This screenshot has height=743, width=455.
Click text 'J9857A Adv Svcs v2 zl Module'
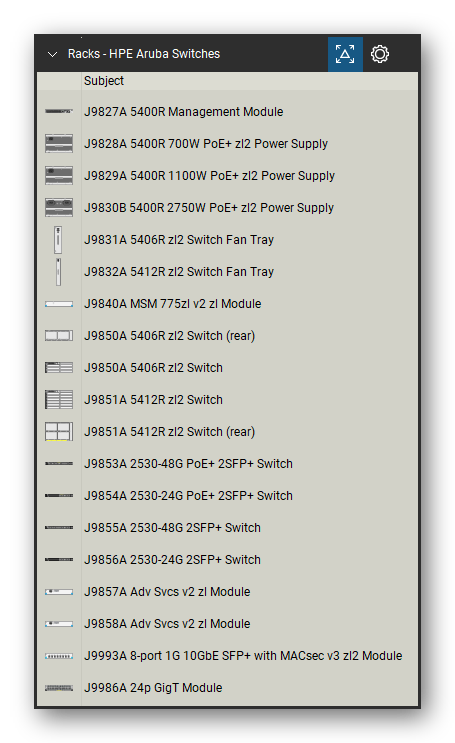point(167,592)
